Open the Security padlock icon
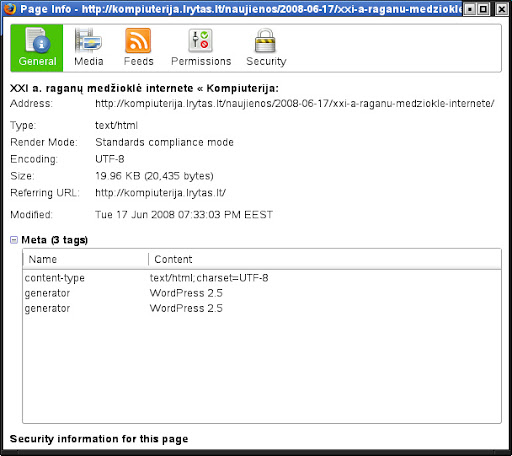 click(265, 41)
